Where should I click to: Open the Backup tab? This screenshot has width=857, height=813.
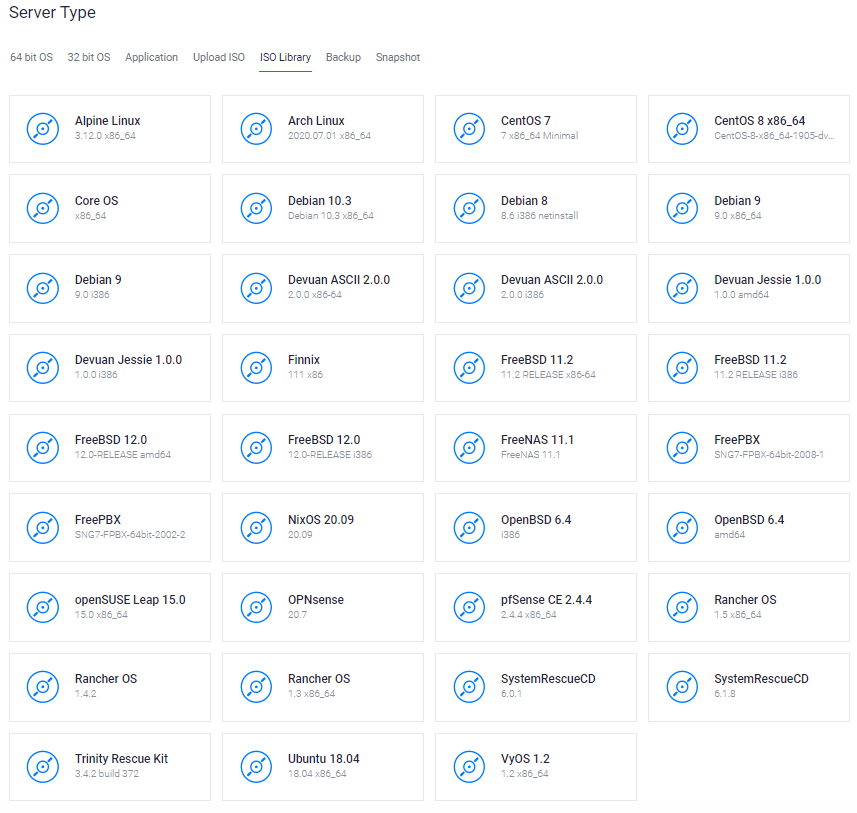pyautogui.click(x=343, y=58)
